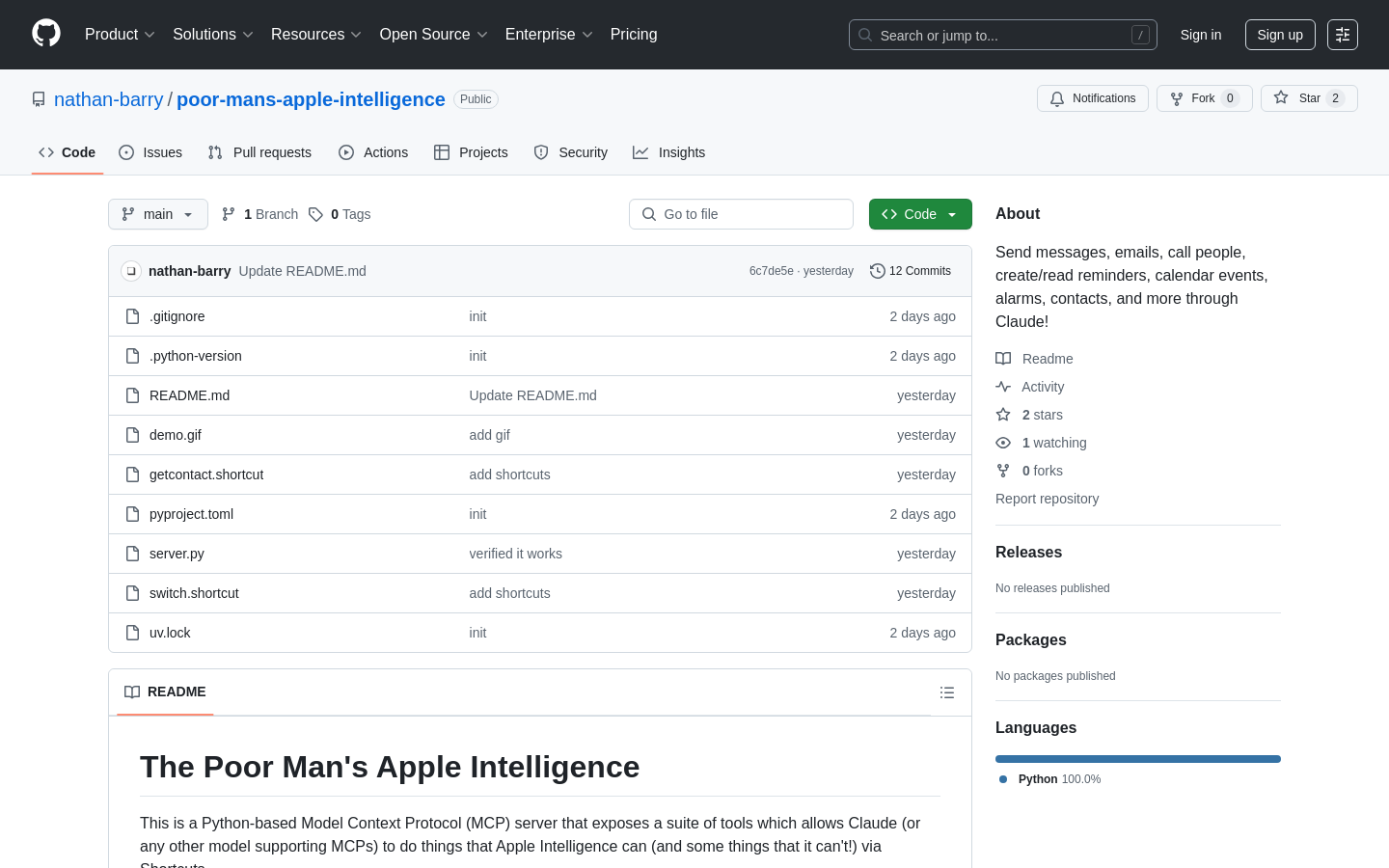Switch to the Actions tab

click(x=373, y=152)
